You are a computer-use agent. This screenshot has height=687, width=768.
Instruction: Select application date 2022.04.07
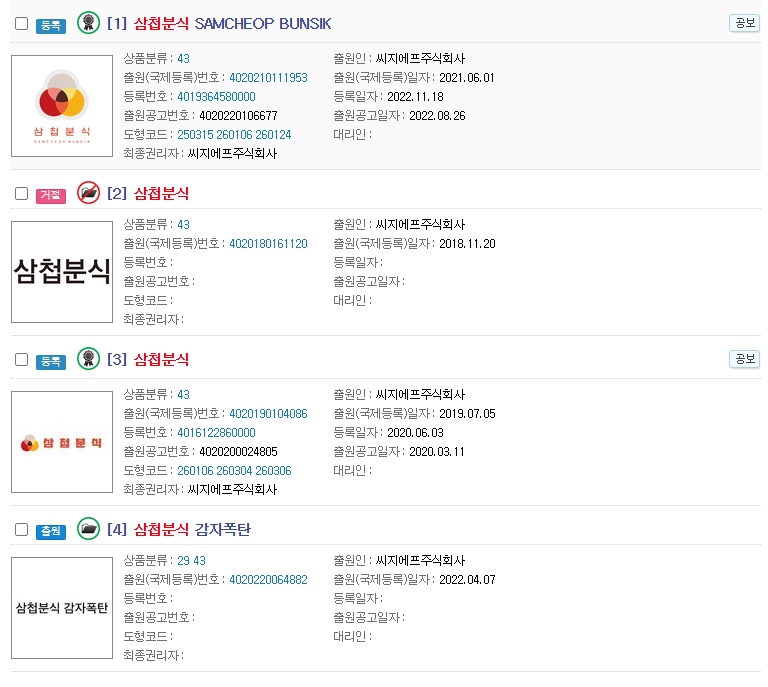467,580
